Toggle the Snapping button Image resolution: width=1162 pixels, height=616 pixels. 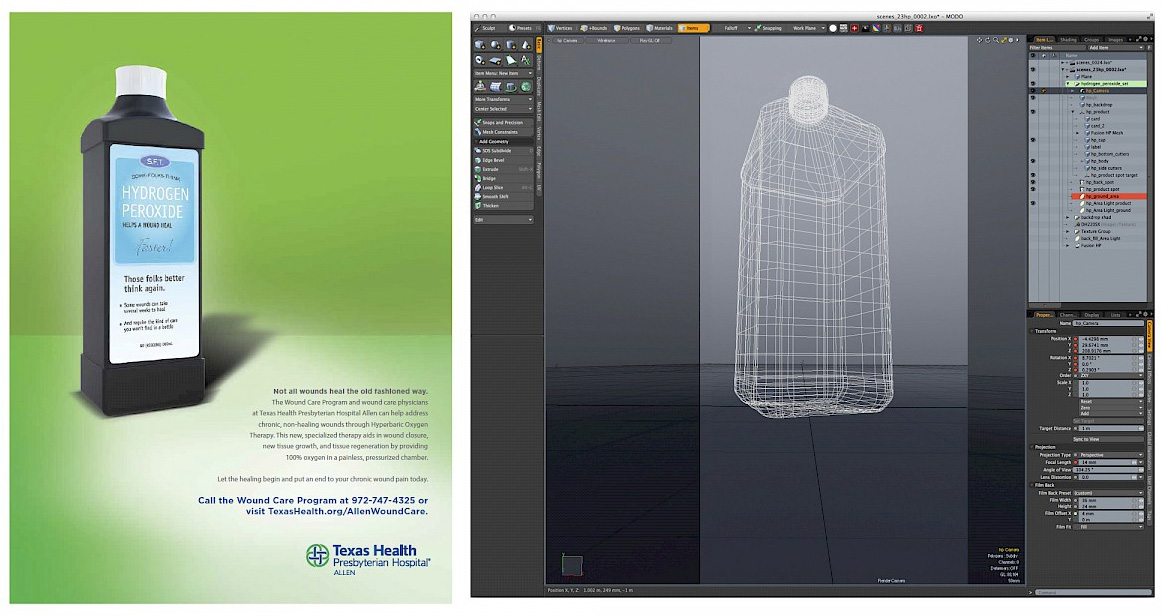(768, 28)
